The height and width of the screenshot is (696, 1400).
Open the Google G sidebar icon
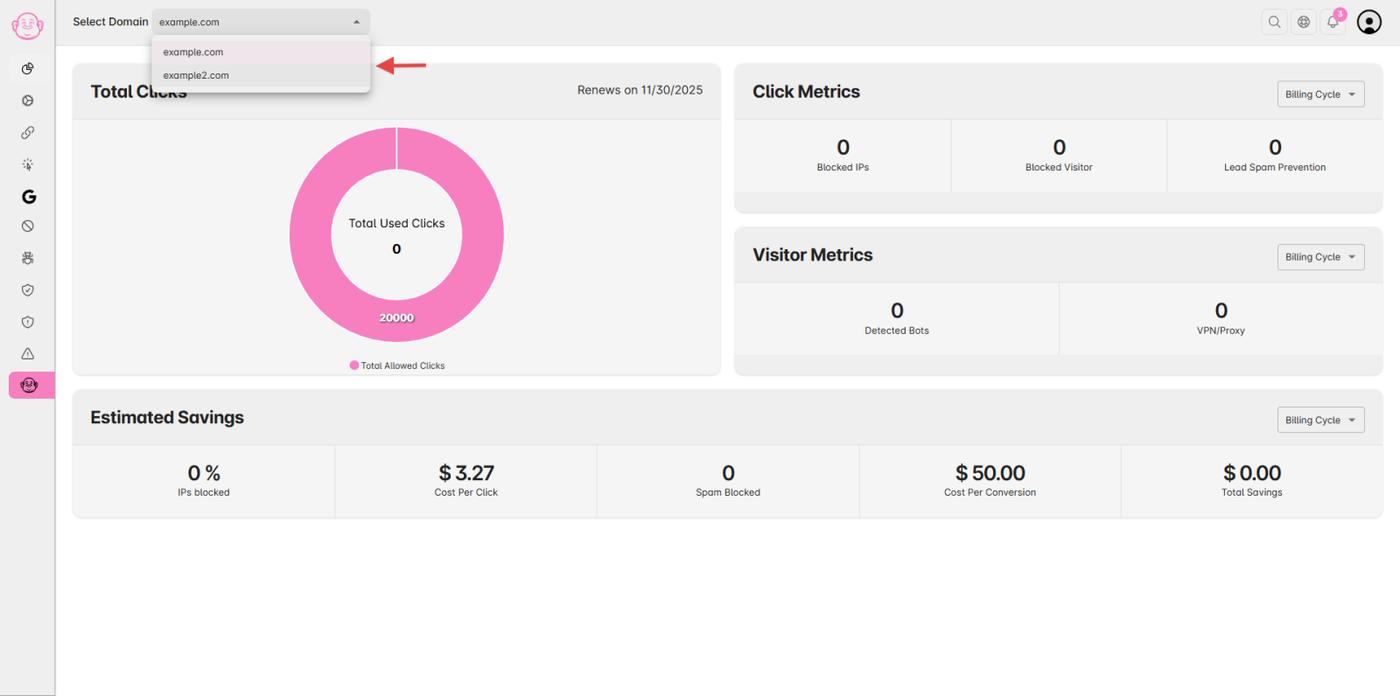tap(28, 197)
